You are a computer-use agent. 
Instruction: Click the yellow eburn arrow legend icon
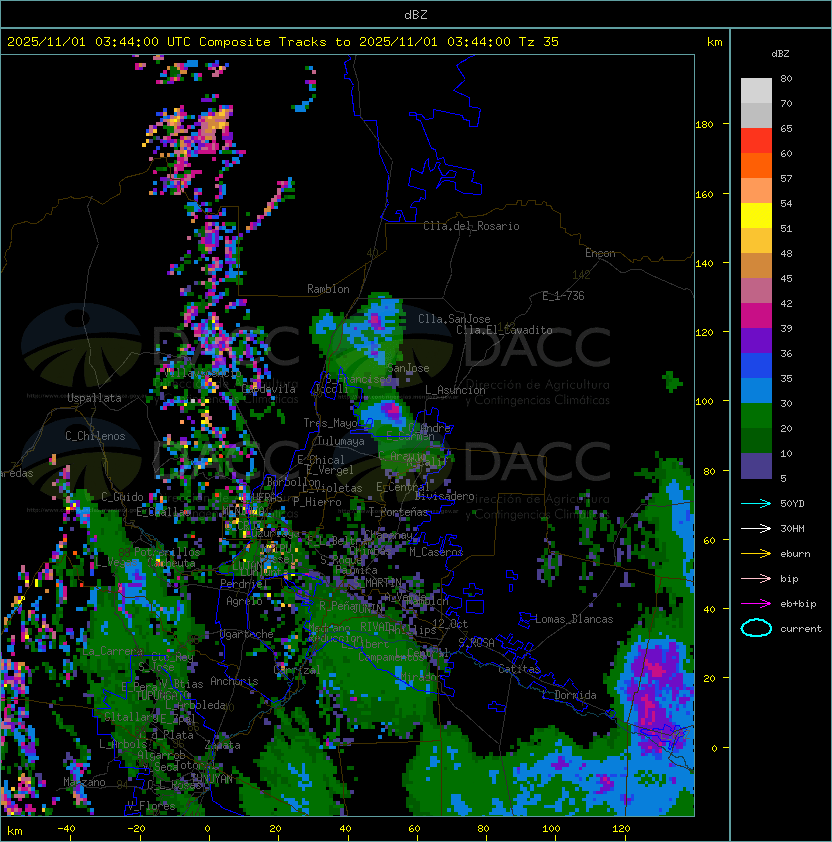756,554
